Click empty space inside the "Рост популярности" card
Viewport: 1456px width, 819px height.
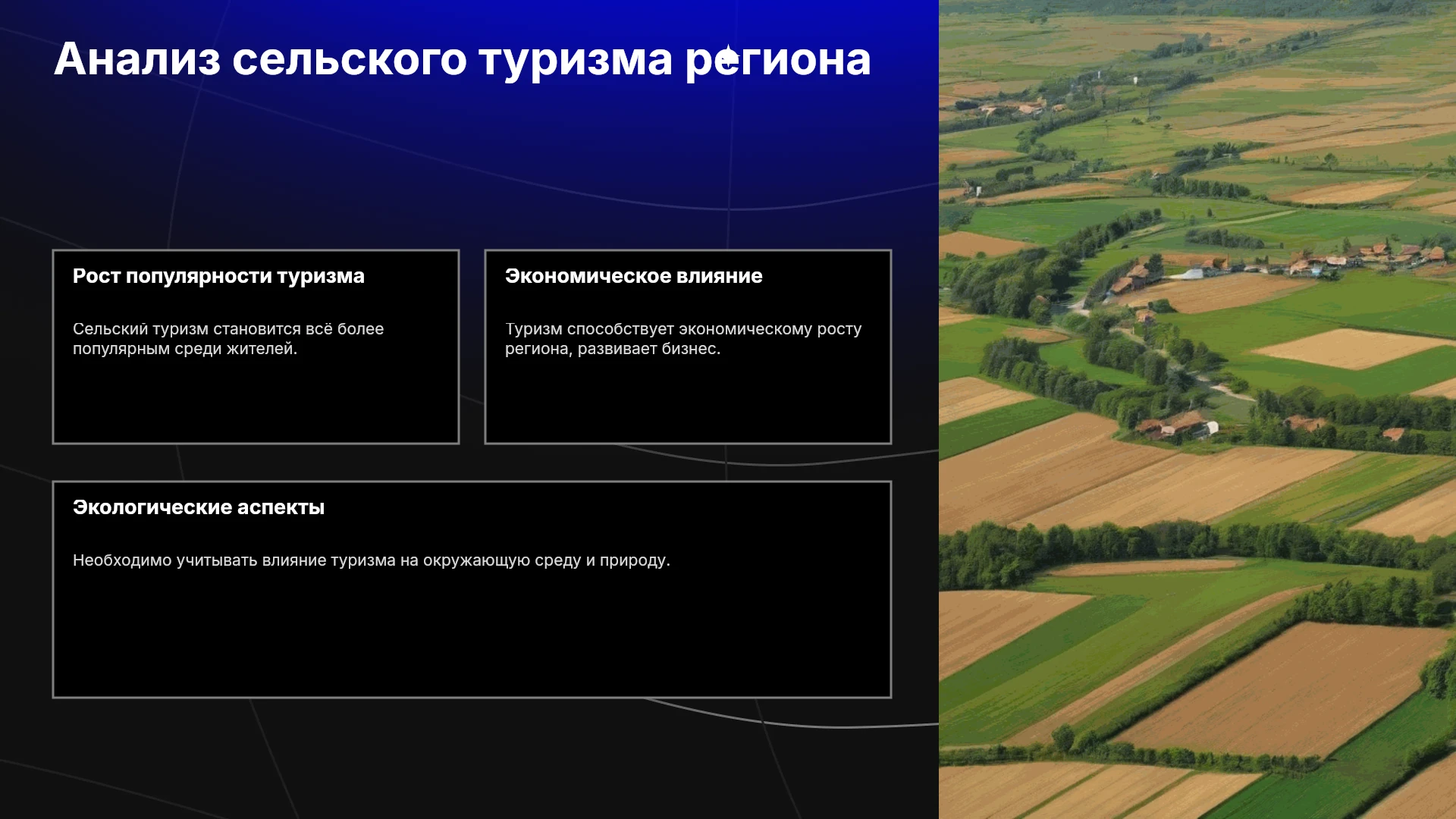tap(256, 402)
